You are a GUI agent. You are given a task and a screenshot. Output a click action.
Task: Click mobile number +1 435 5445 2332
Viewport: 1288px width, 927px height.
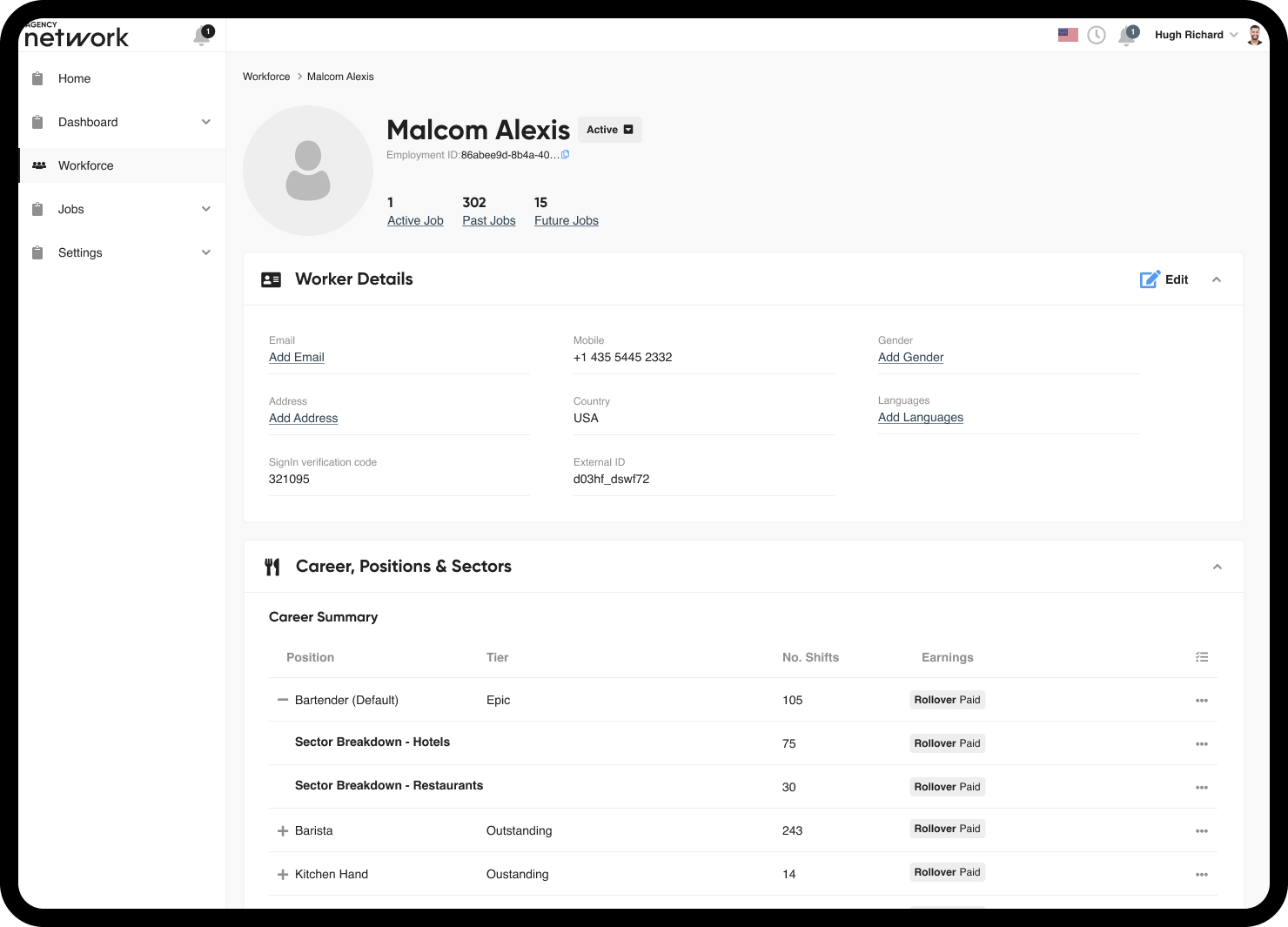tap(623, 358)
